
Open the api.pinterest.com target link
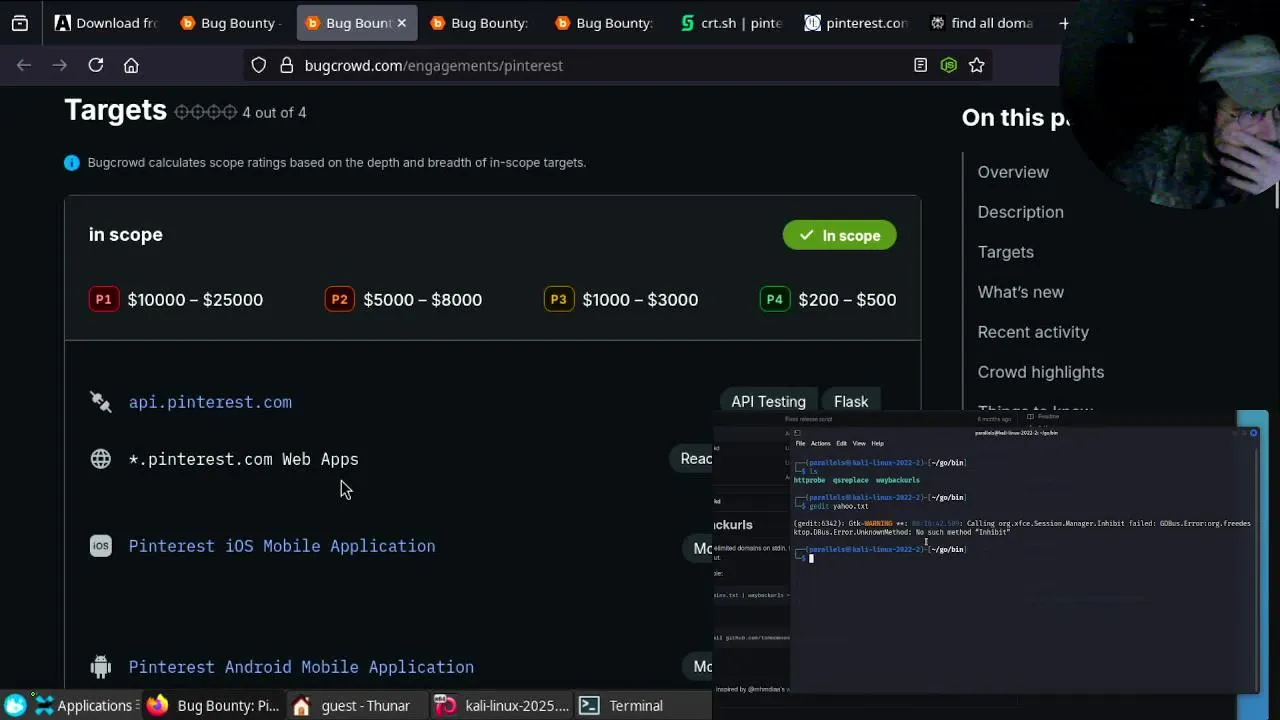(210, 402)
